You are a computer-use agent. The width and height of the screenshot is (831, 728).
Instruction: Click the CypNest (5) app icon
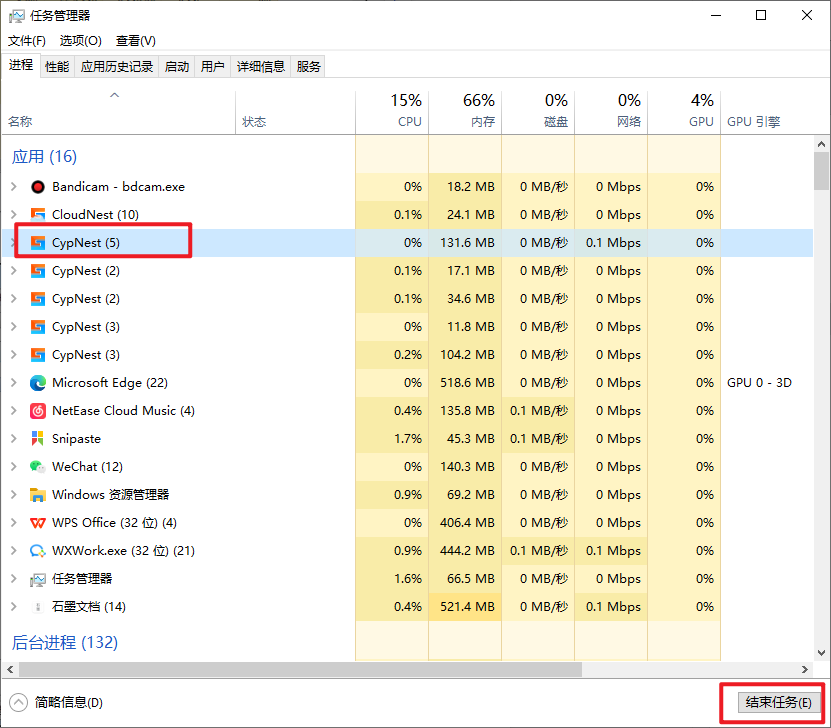(x=38, y=243)
